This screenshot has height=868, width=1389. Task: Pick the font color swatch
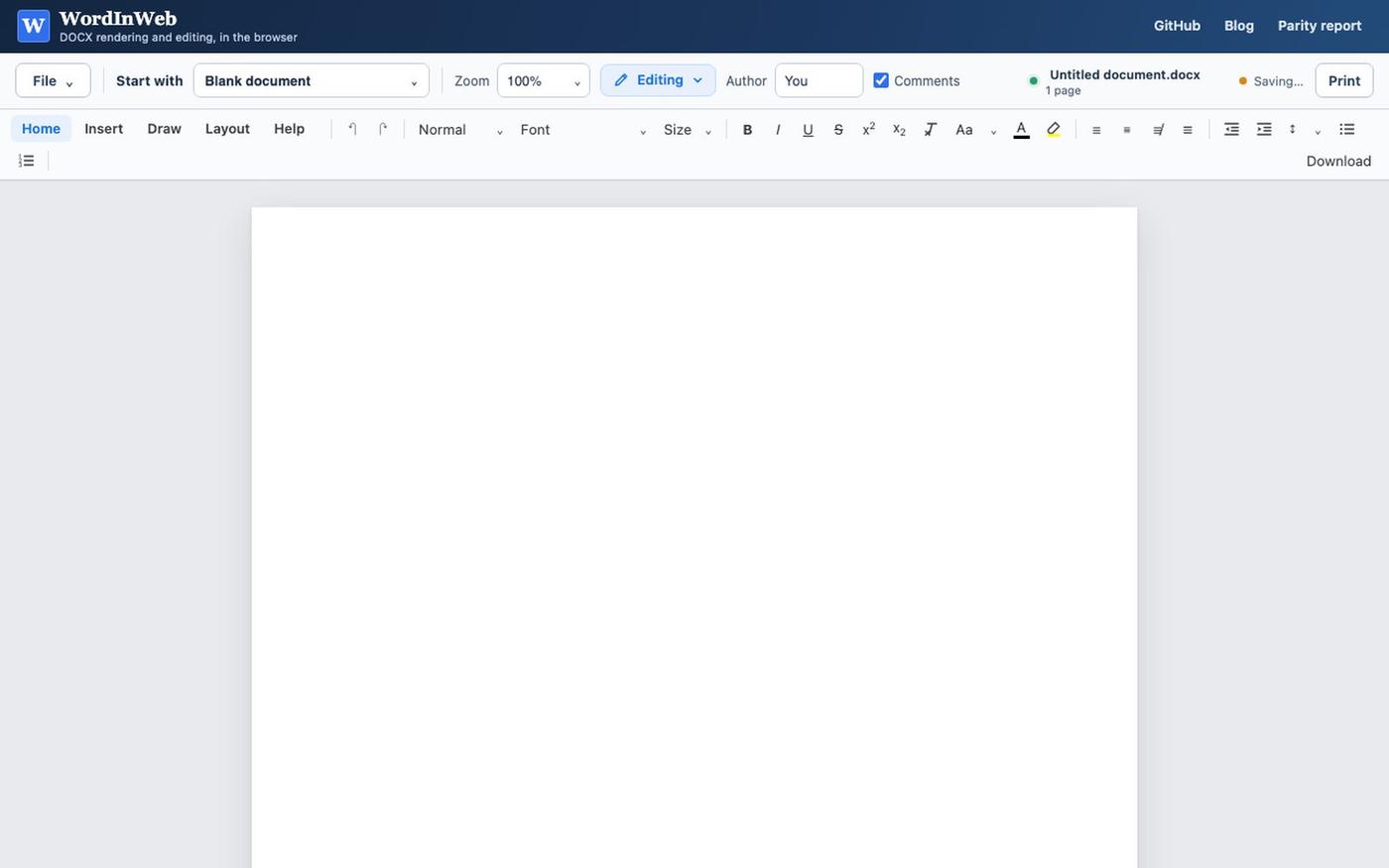coord(1021,129)
